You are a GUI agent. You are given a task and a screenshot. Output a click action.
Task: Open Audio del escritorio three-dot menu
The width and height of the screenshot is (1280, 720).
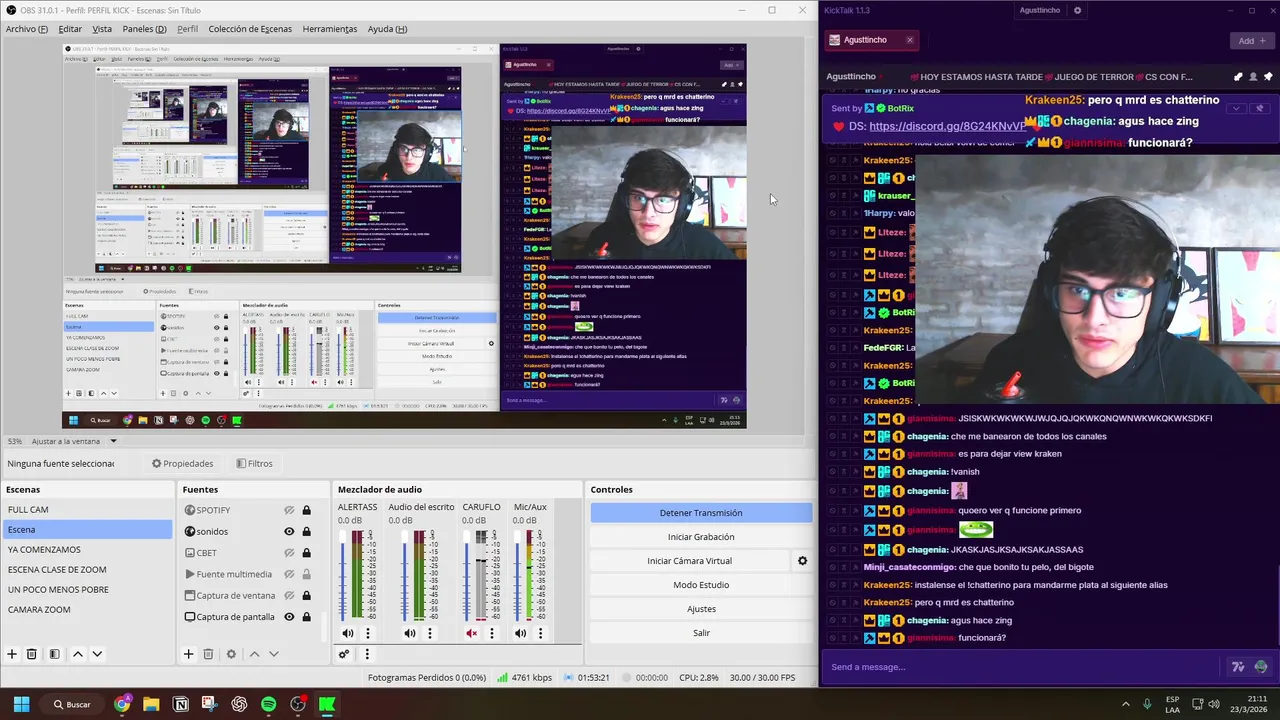(x=430, y=633)
